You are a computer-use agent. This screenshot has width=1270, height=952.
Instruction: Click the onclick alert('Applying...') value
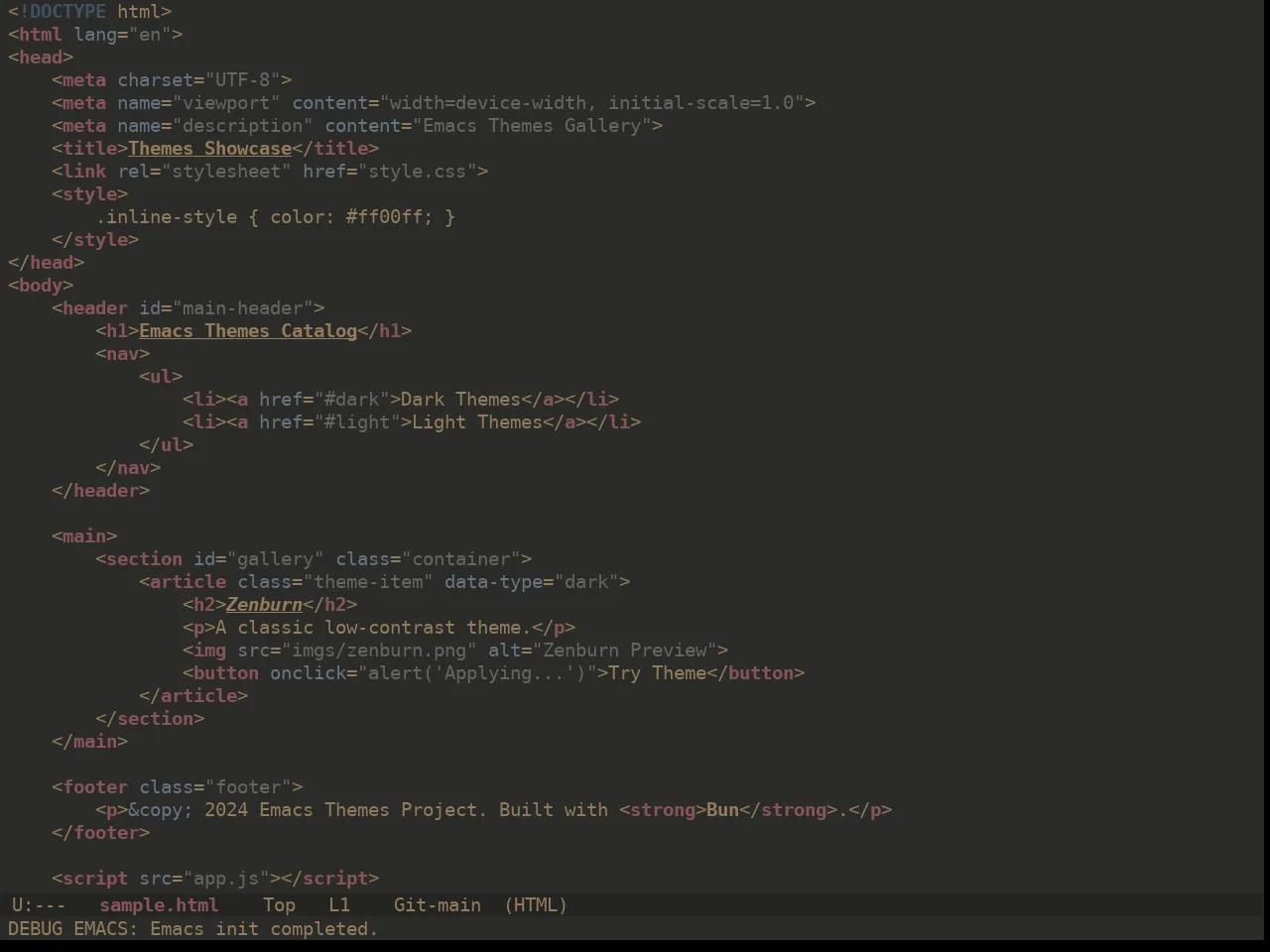[477, 673]
